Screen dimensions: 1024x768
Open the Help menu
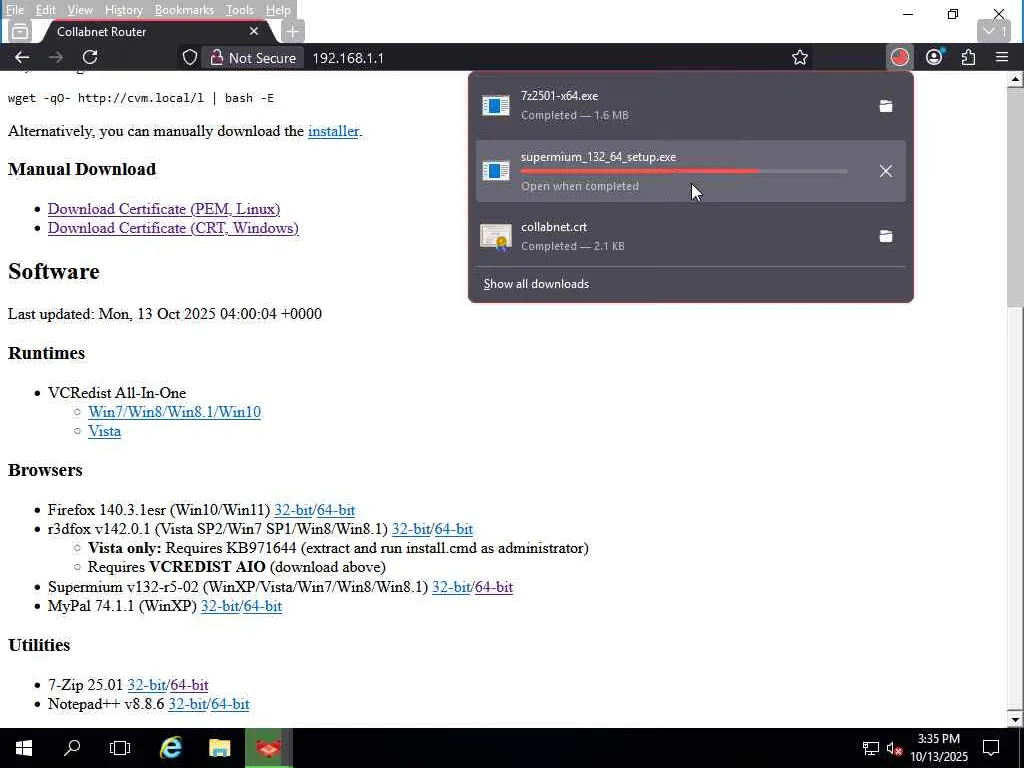pyautogui.click(x=278, y=10)
